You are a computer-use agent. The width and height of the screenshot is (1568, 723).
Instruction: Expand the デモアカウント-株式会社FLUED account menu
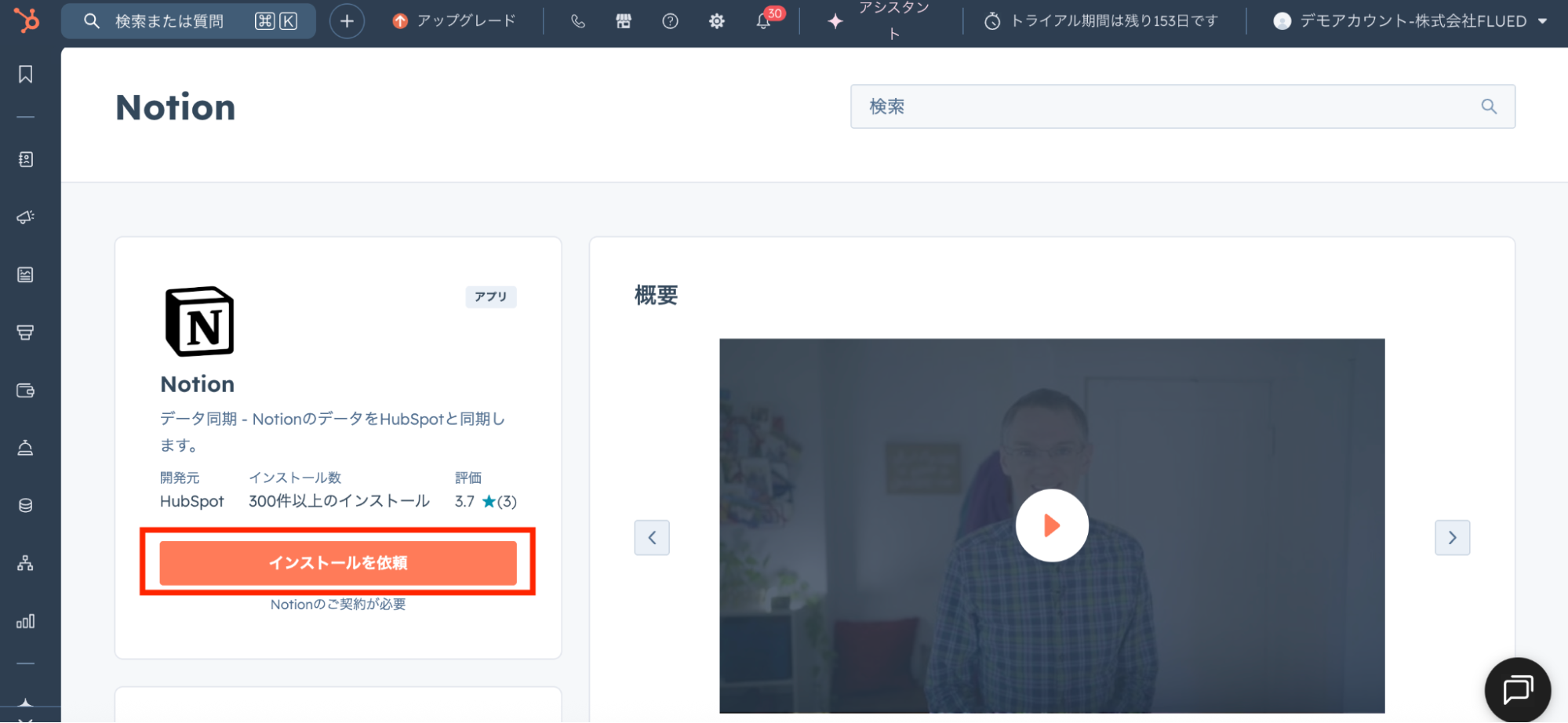1410,21
